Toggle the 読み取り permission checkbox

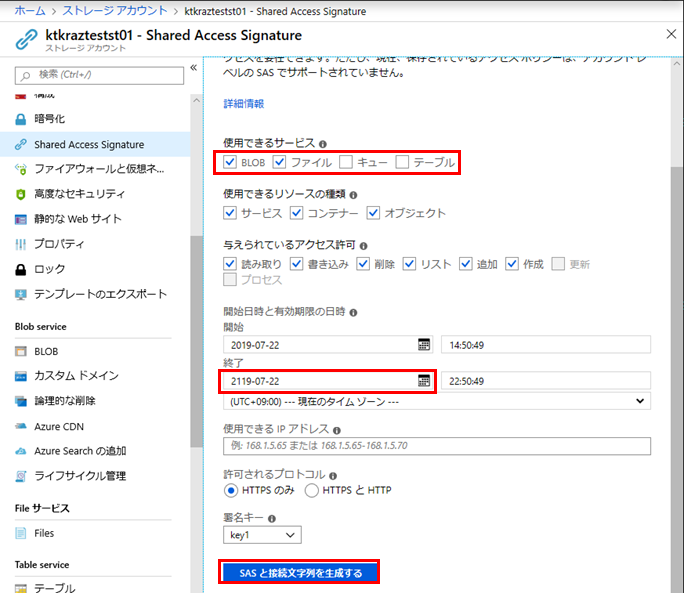(230, 264)
